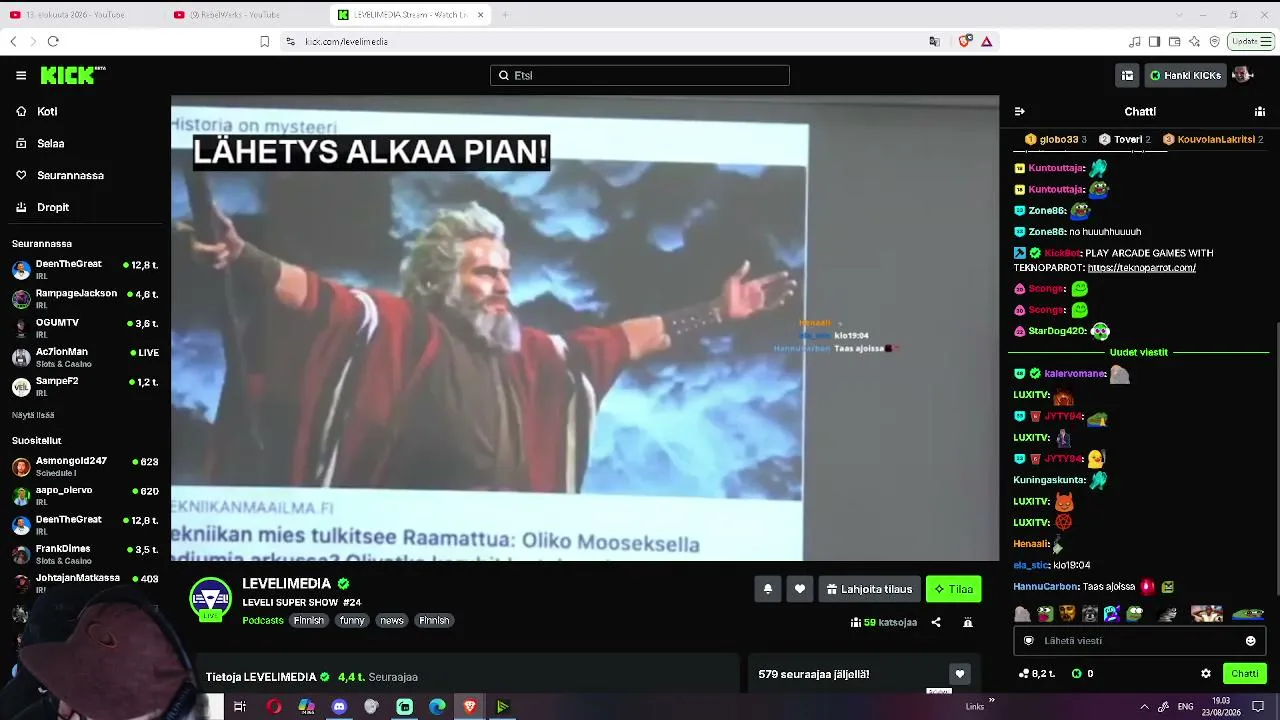This screenshot has width=1280, height=720.
Task: Open OGUMTV channel in sidebar
Action: (85, 327)
